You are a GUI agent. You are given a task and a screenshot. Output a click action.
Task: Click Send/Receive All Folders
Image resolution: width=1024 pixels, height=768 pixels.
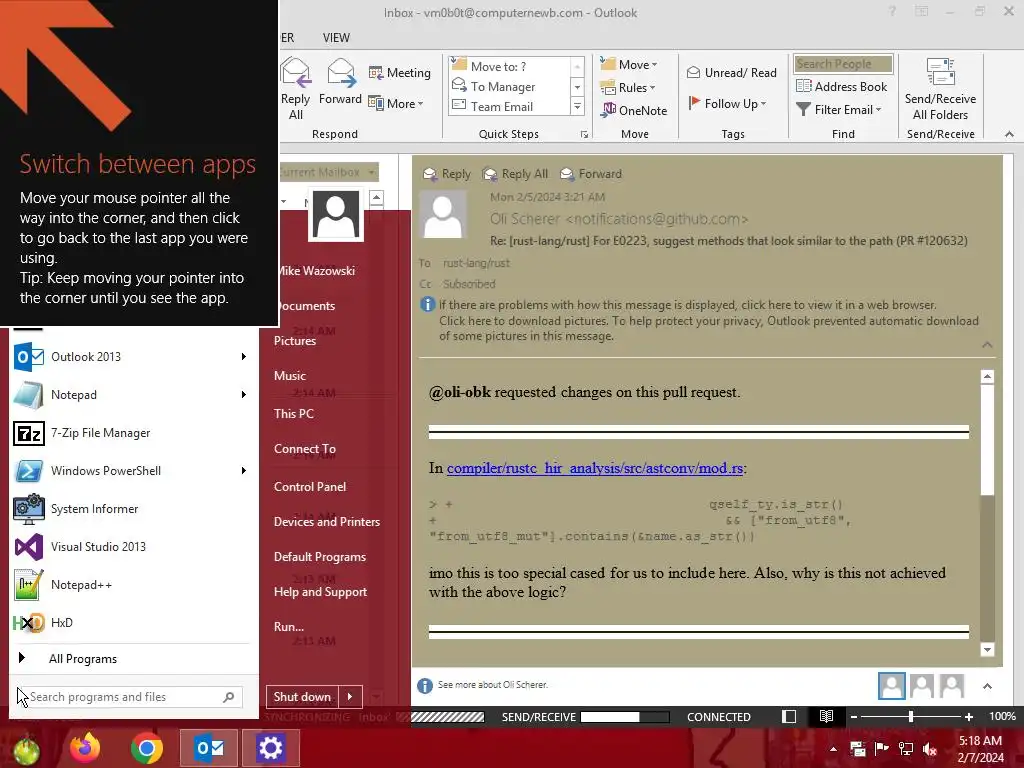tap(940, 89)
